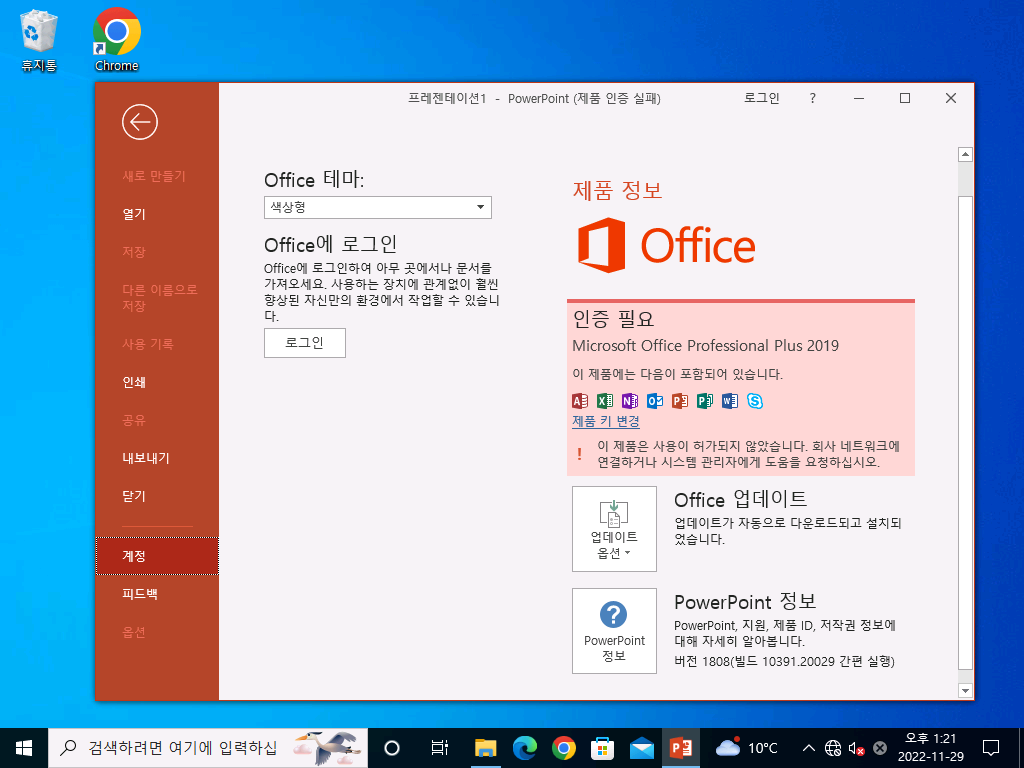Click 로그인 in the title bar
Screen dimensions: 1024x768
(x=761, y=98)
